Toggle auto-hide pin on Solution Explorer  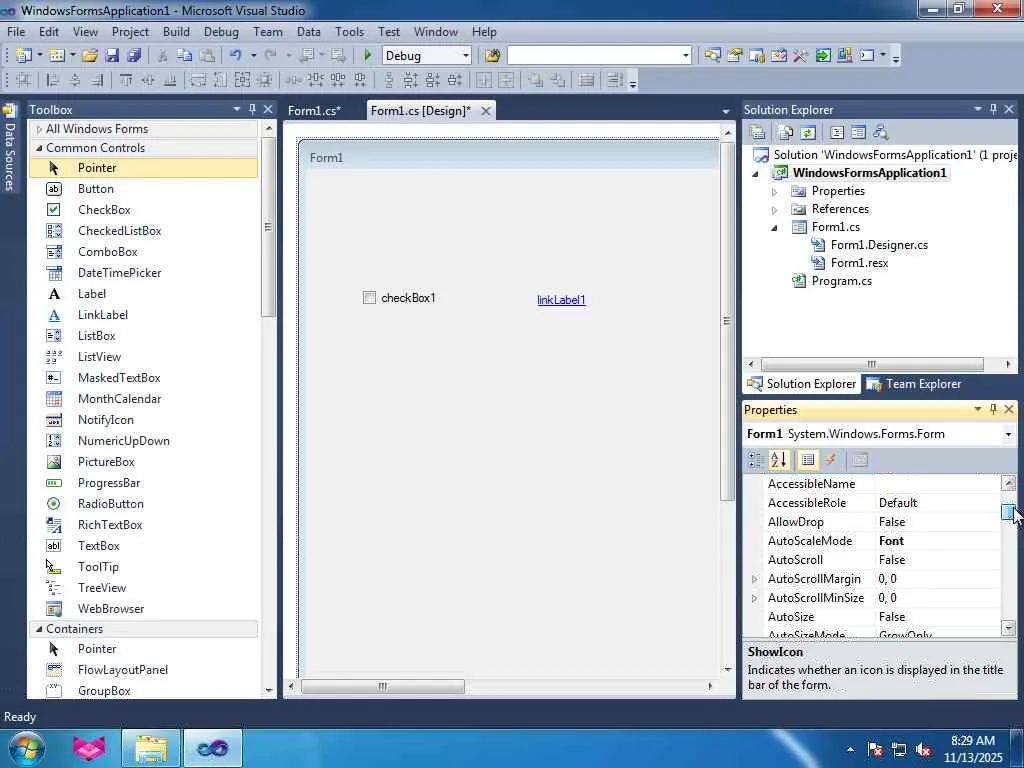tap(993, 109)
